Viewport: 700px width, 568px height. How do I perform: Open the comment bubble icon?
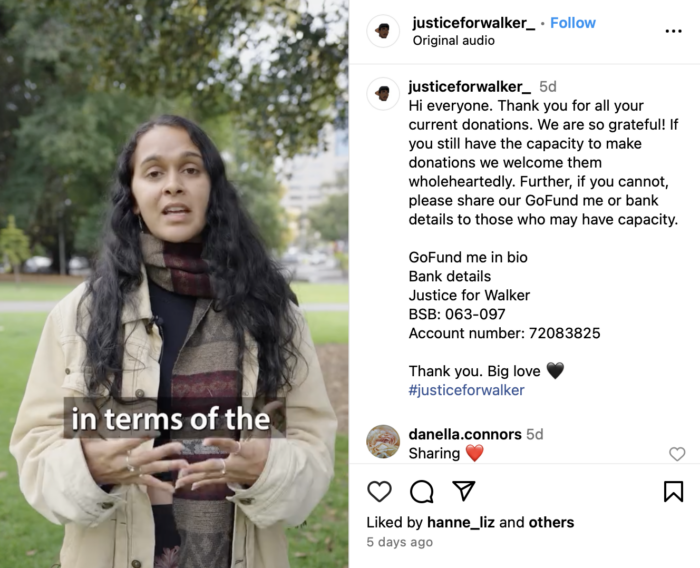click(x=421, y=492)
